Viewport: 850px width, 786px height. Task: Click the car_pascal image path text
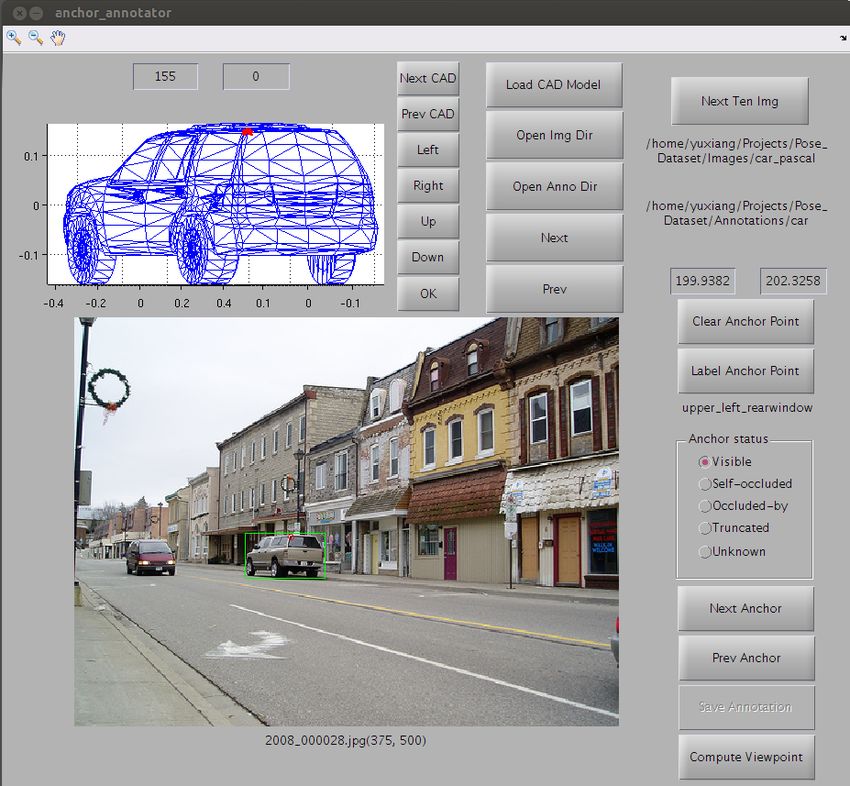(x=736, y=151)
